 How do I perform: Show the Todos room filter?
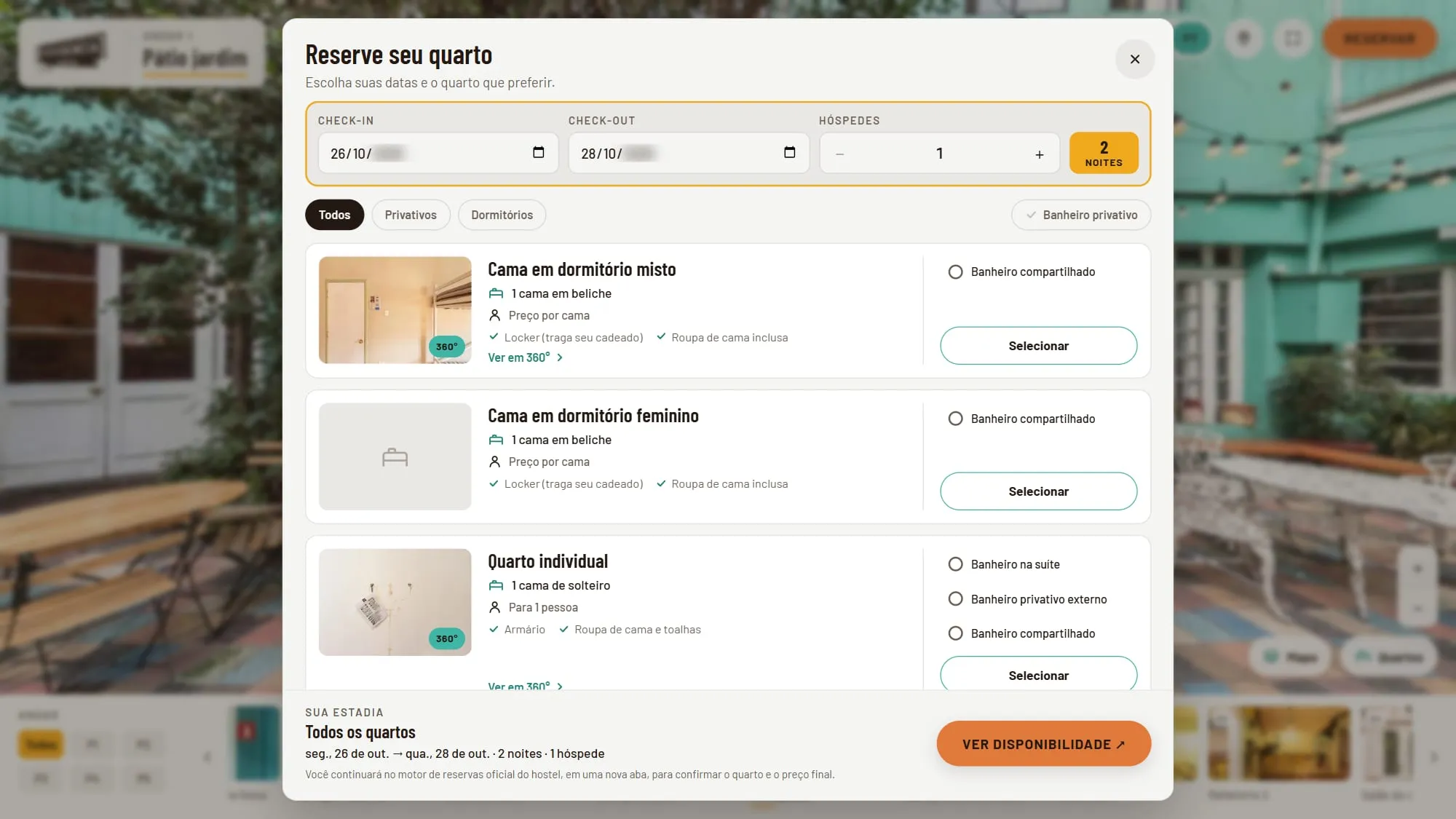334,215
